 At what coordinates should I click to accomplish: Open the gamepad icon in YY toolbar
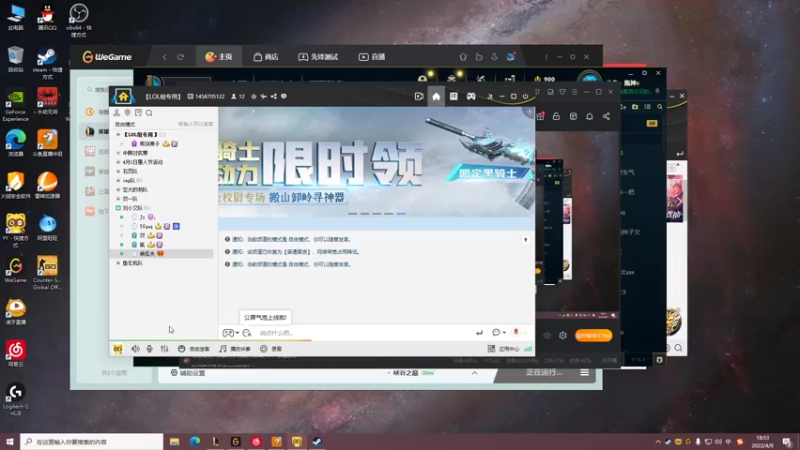coord(471,96)
